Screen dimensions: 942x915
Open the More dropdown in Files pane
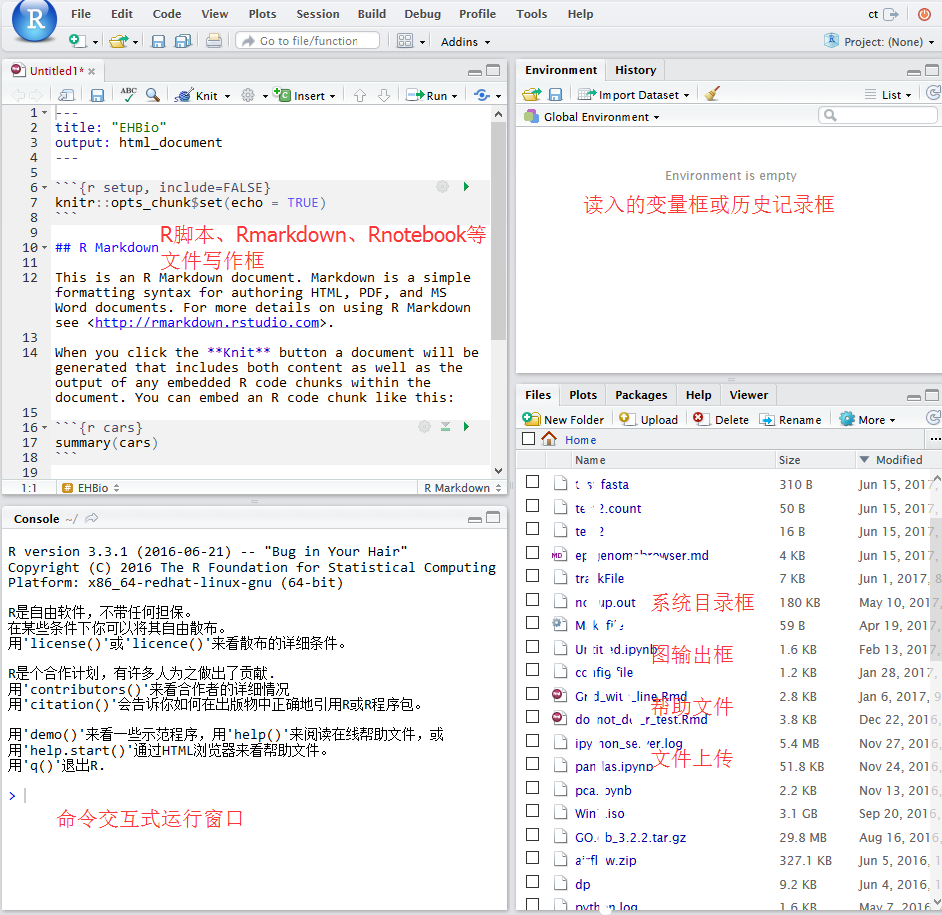868,419
